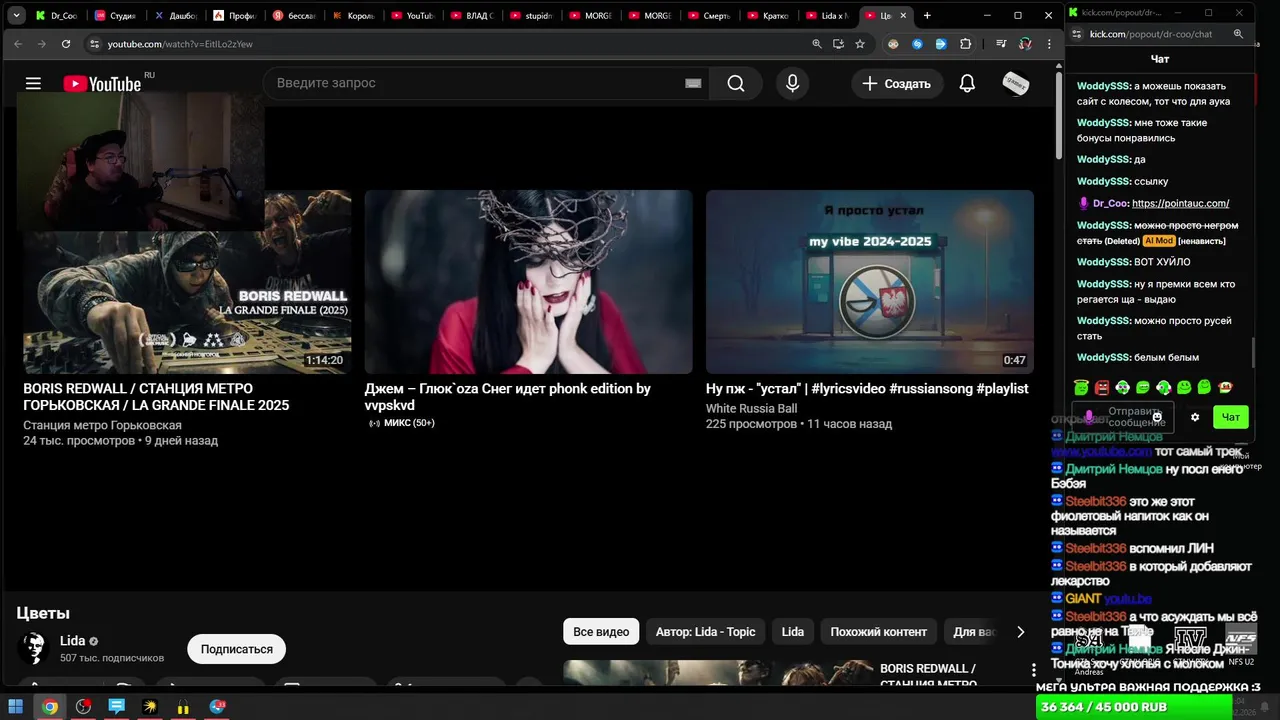
Task: Select the Похожий контент chip
Action: [879, 631]
